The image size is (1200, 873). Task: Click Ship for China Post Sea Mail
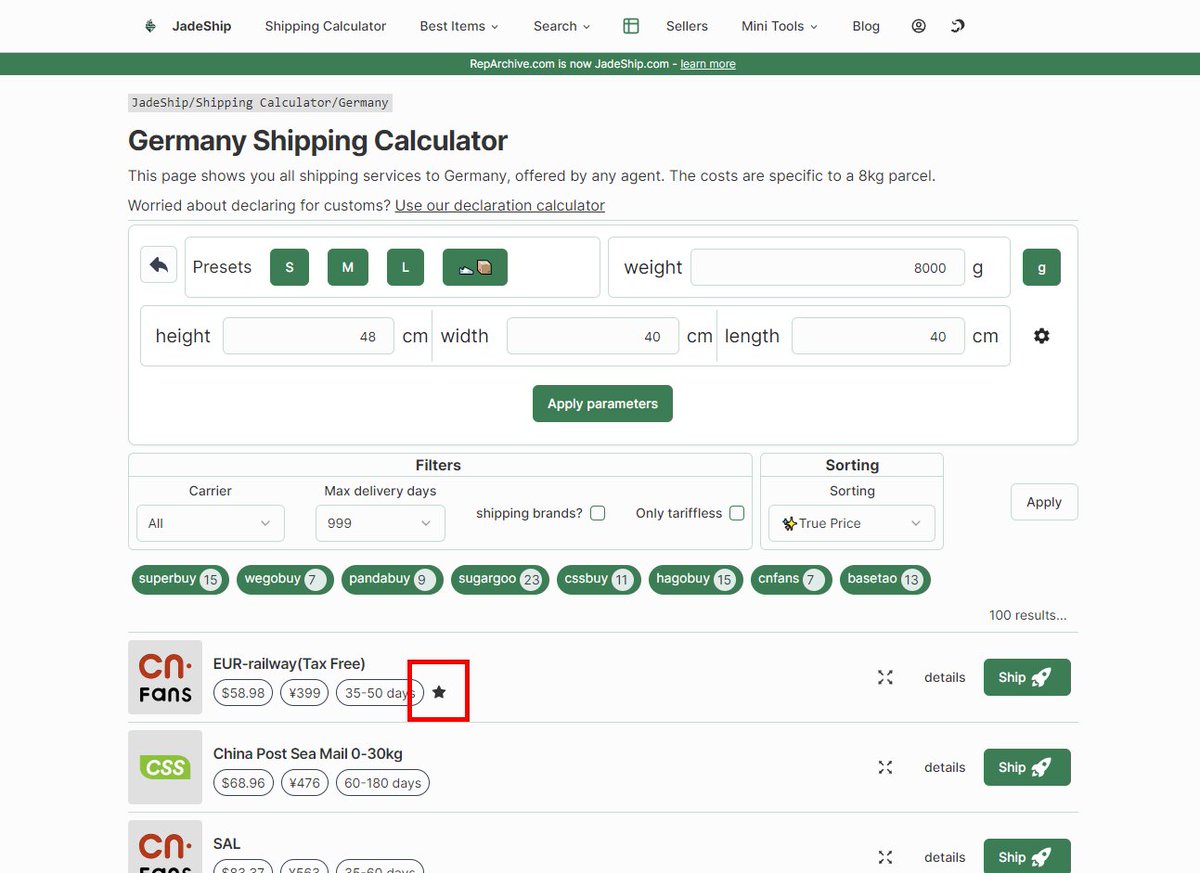[x=1027, y=767]
